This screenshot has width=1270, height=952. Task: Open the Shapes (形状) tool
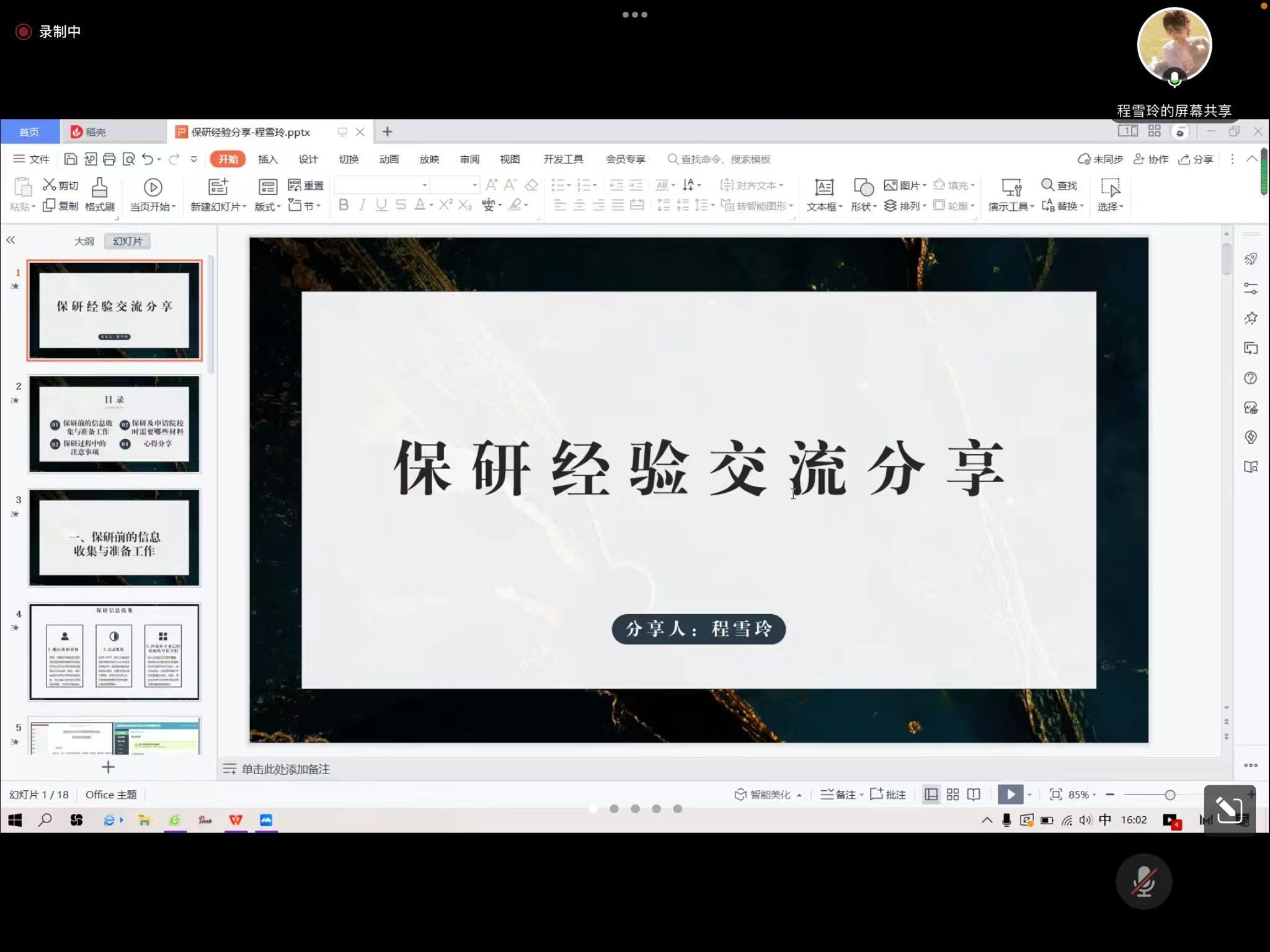863,187
